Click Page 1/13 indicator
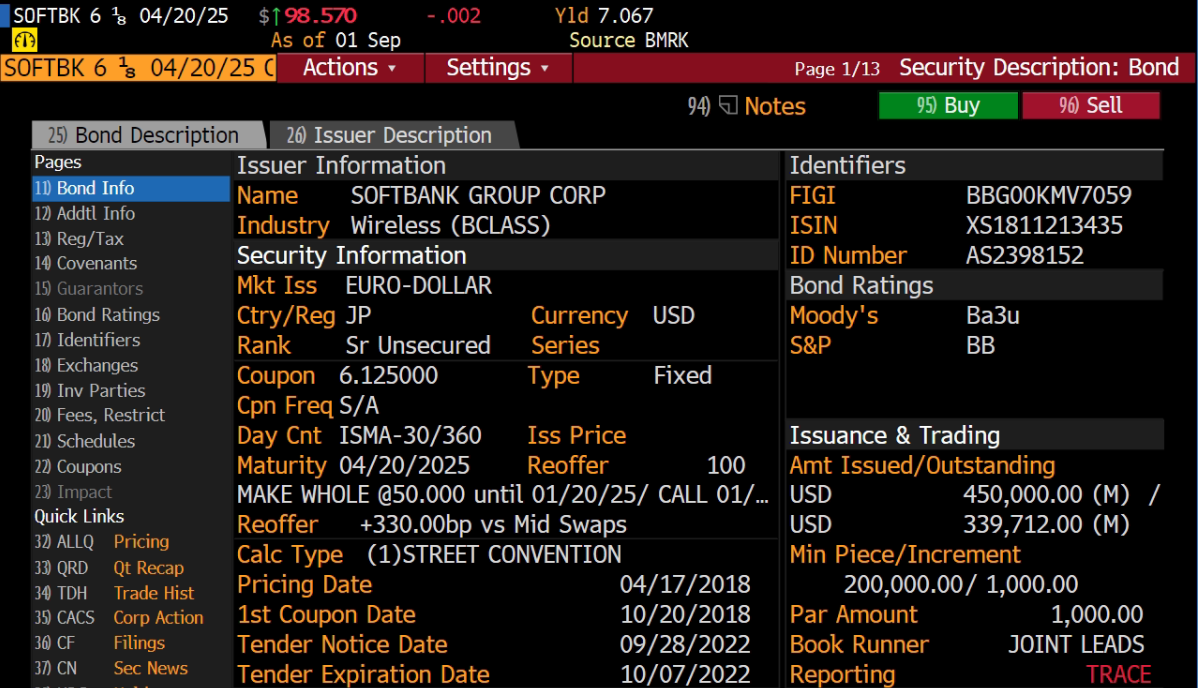 point(837,69)
